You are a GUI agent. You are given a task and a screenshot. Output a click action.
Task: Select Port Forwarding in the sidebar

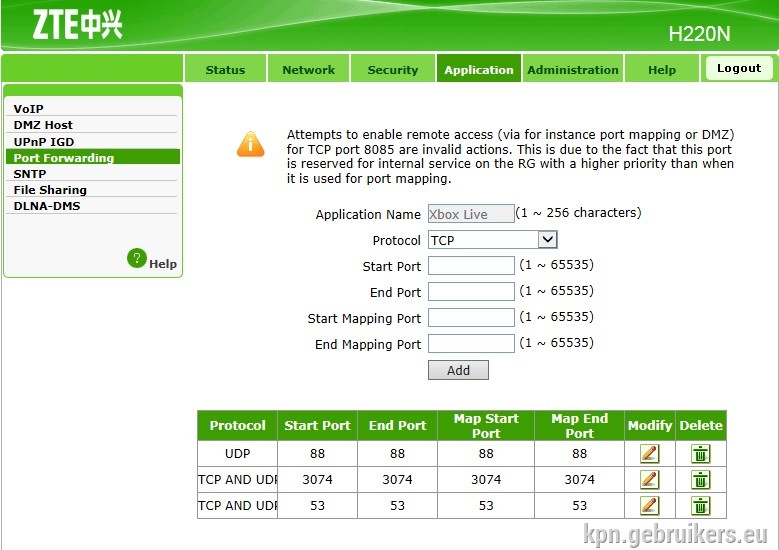click(92, 157)
